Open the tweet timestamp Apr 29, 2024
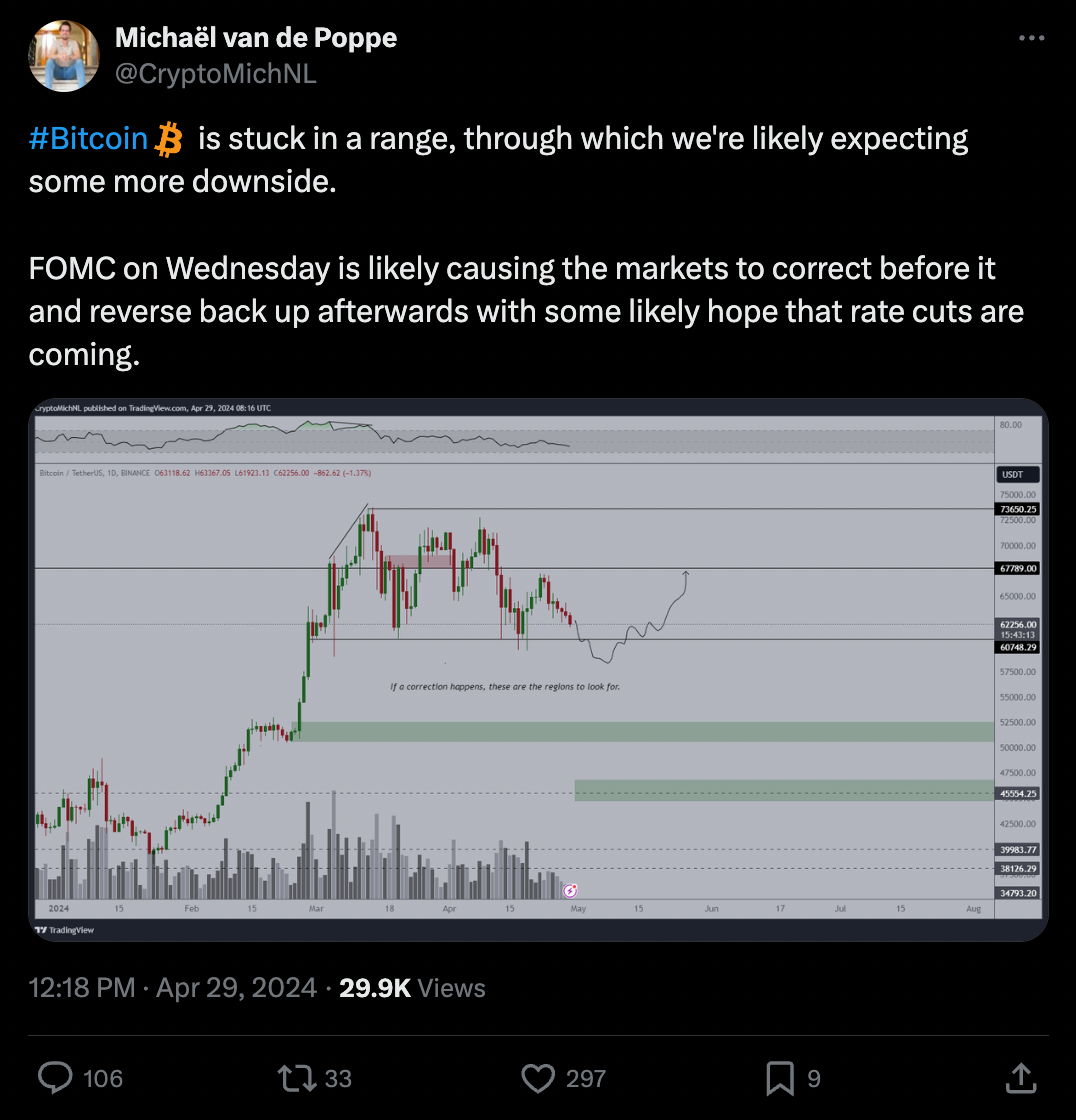 tap(237, 988)
